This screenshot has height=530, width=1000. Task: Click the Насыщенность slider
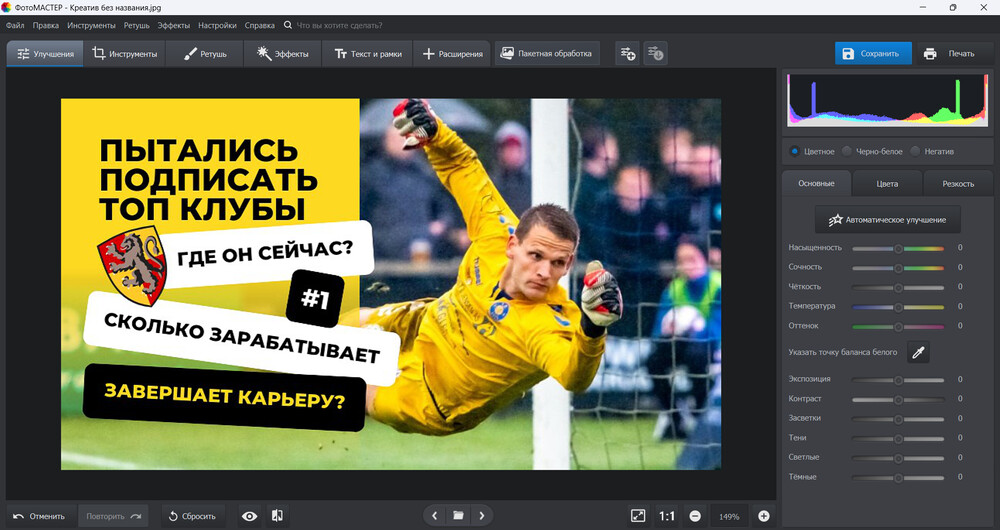click(x=898, y=248)
